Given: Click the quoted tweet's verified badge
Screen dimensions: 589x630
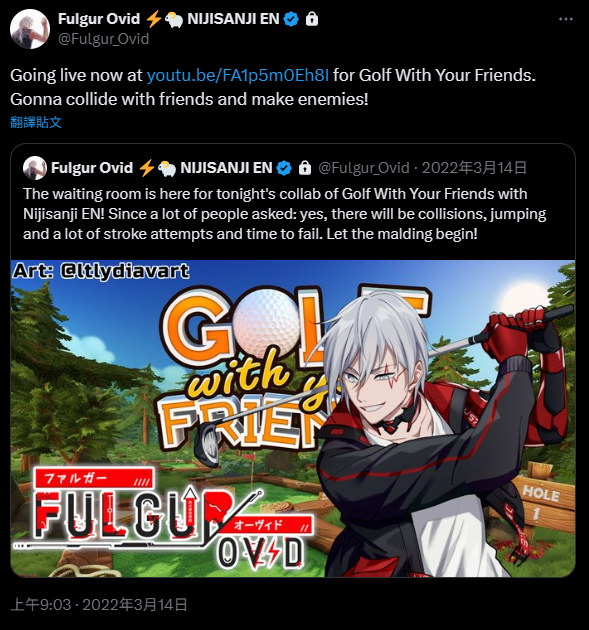Looking at the screenshot, I should [284, 168].
